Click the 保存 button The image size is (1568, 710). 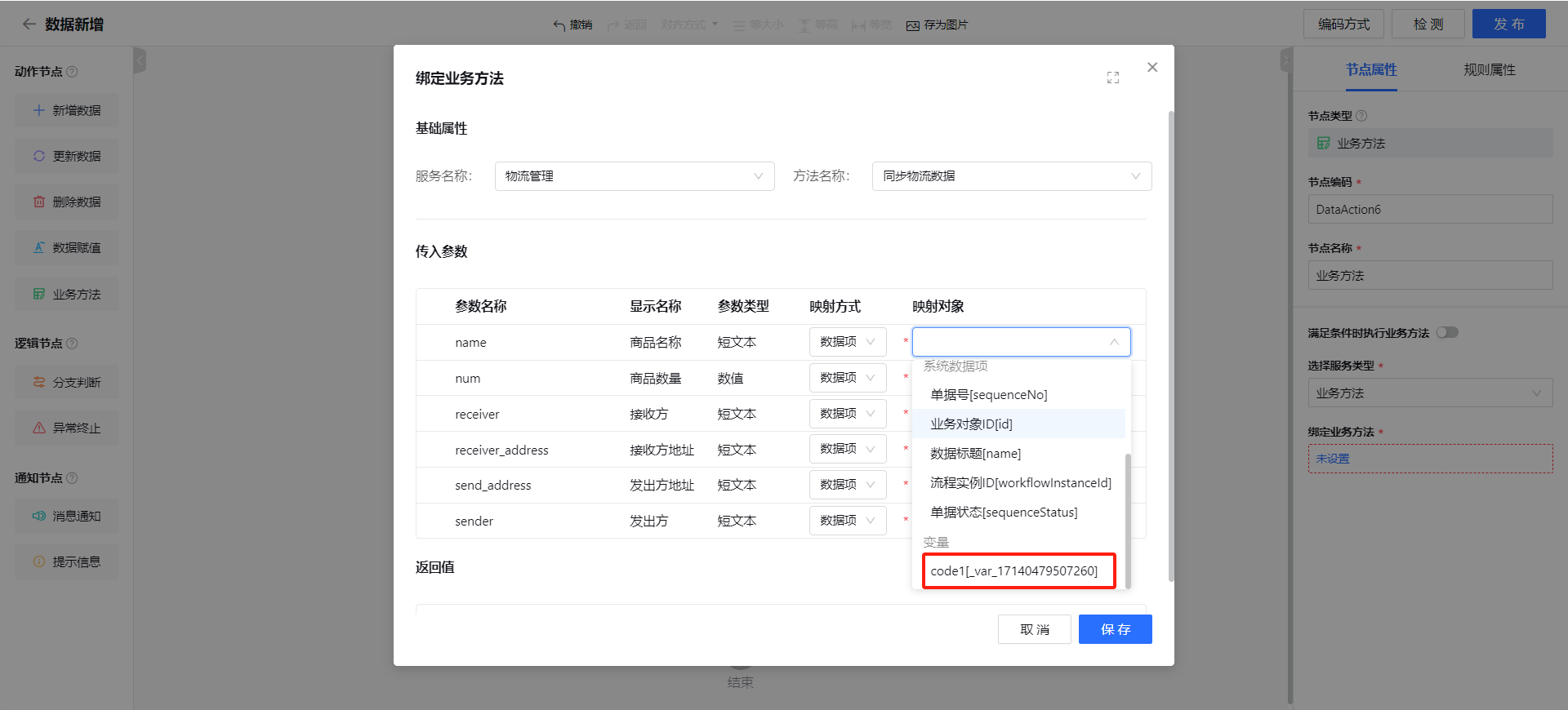tap(1115, 629)
